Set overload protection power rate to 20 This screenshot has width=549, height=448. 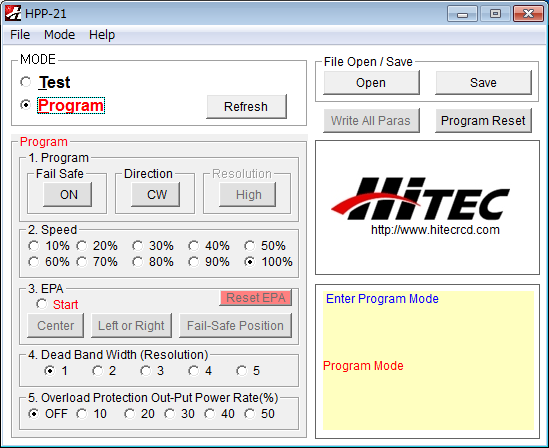click(130, 414)
